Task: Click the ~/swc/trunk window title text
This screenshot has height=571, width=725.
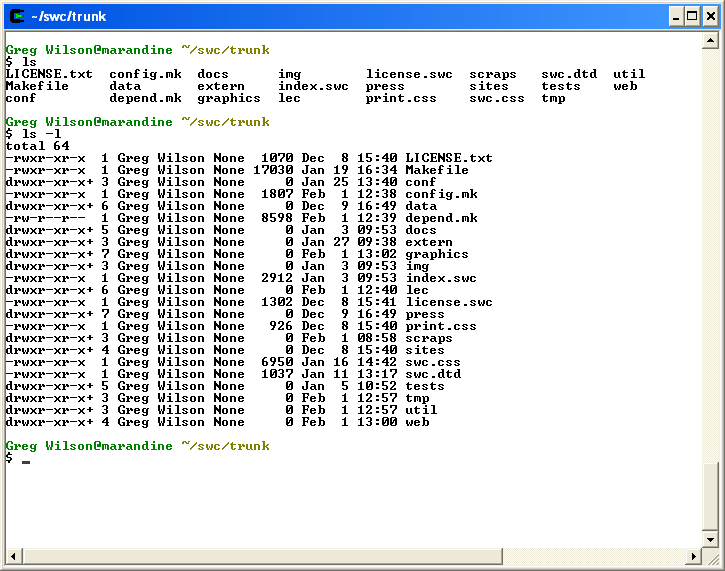Action: point(68,15)
